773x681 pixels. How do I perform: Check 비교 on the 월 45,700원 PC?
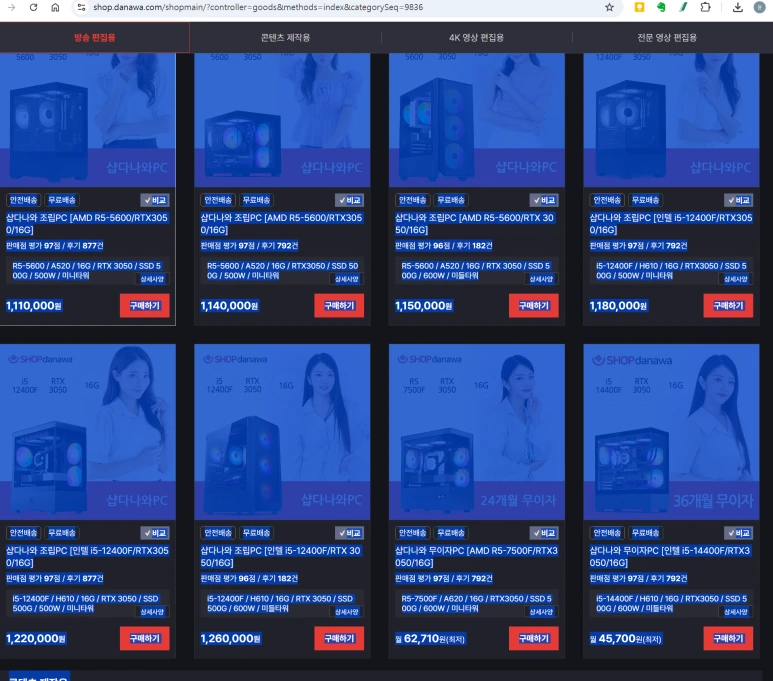point(738,533)
